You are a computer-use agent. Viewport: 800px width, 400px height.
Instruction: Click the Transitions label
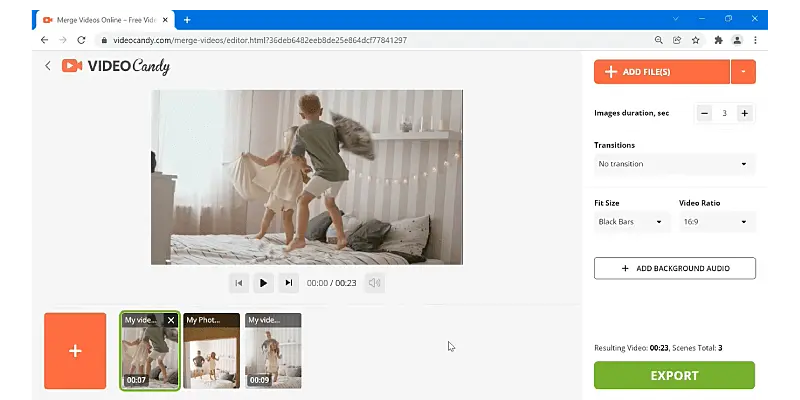tap(614, 145)
